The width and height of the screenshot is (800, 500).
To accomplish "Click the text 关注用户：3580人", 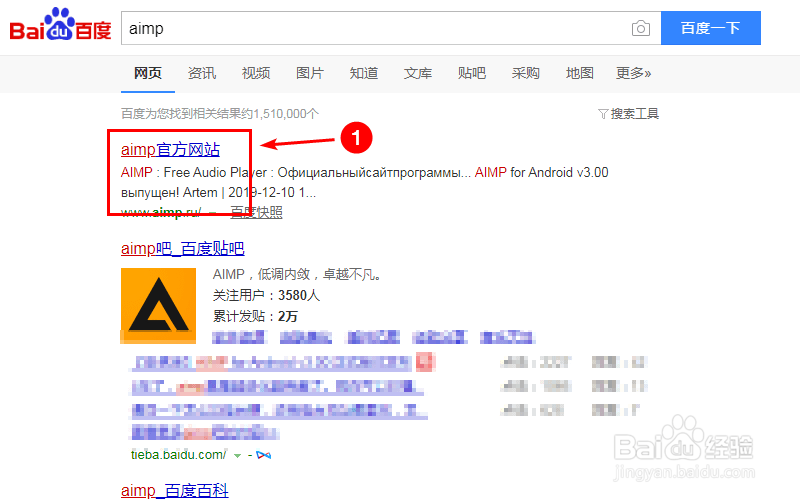I will (266, 295).
